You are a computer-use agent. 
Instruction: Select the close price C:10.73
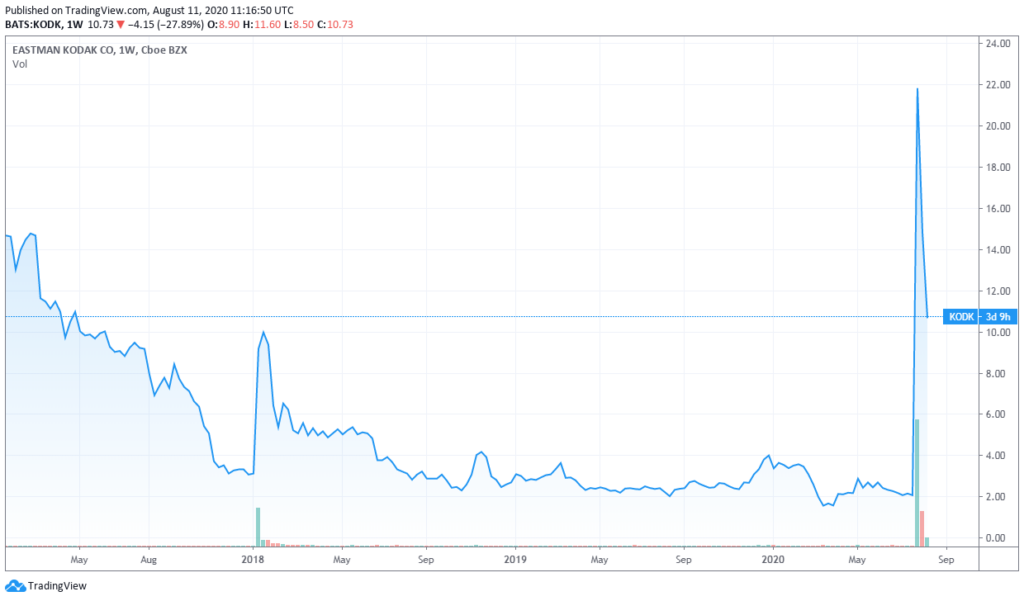tap(335, 25)
